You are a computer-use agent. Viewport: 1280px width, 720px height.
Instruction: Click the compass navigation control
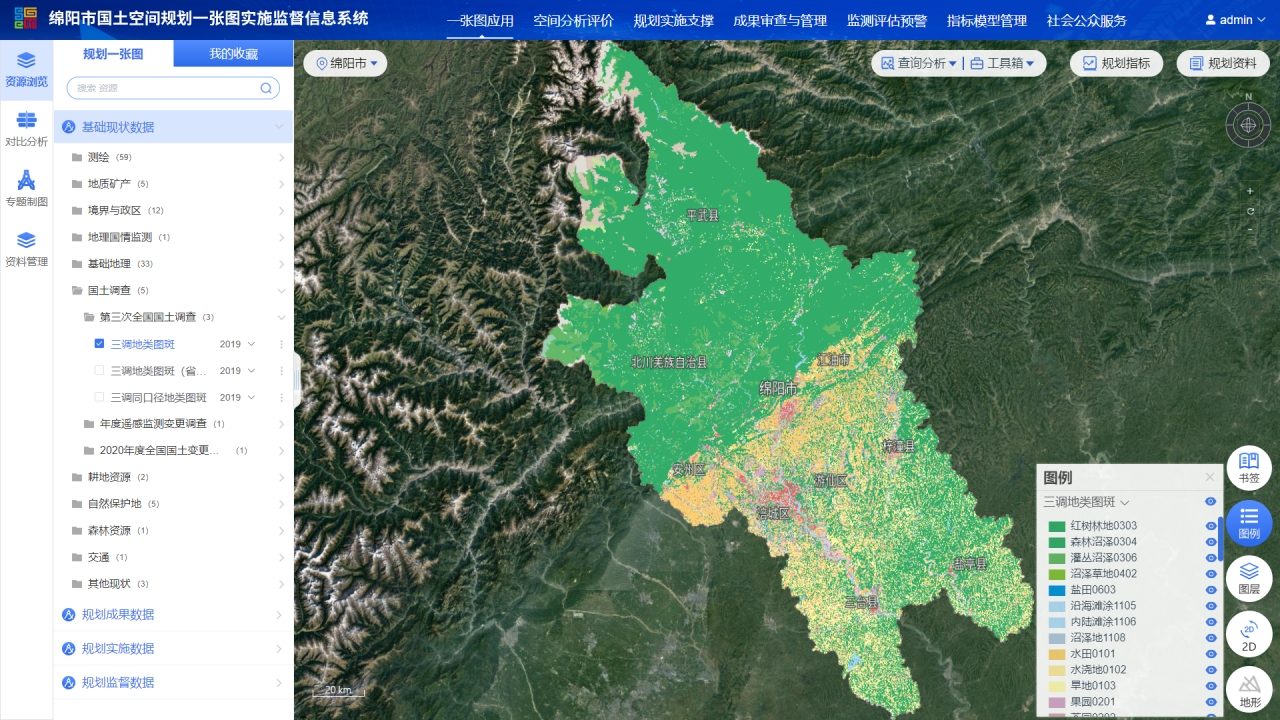click(1248, 125)
